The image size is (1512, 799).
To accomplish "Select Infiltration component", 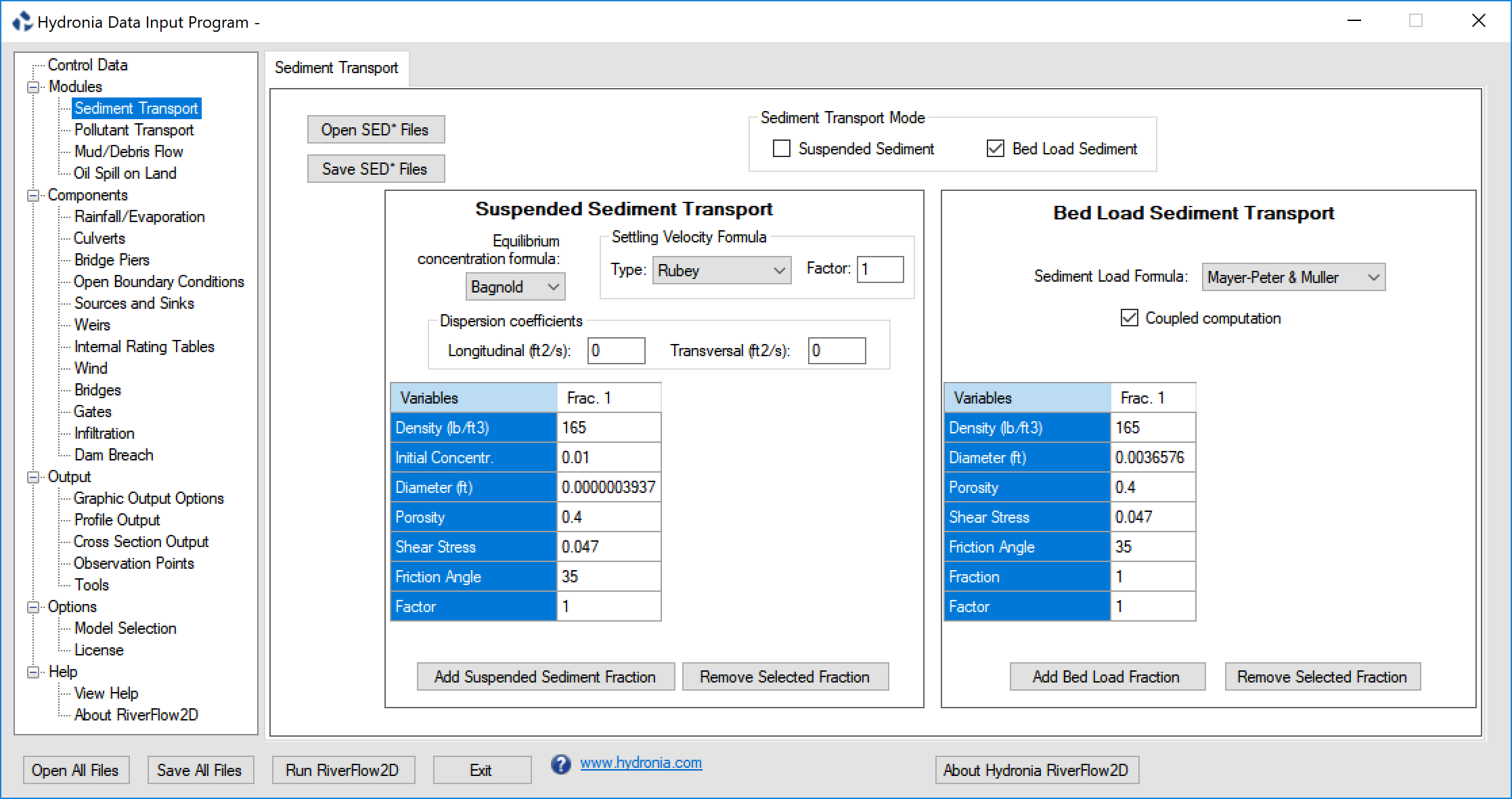I will click(104, 433).
